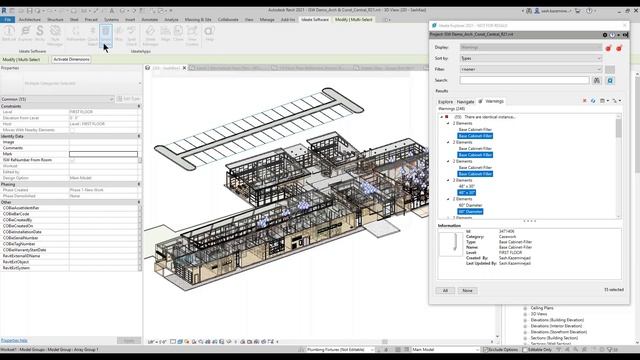Open Ideate Help from the ribbon
The width and height of the screenshot is (640, 360).
coord(209,33)
